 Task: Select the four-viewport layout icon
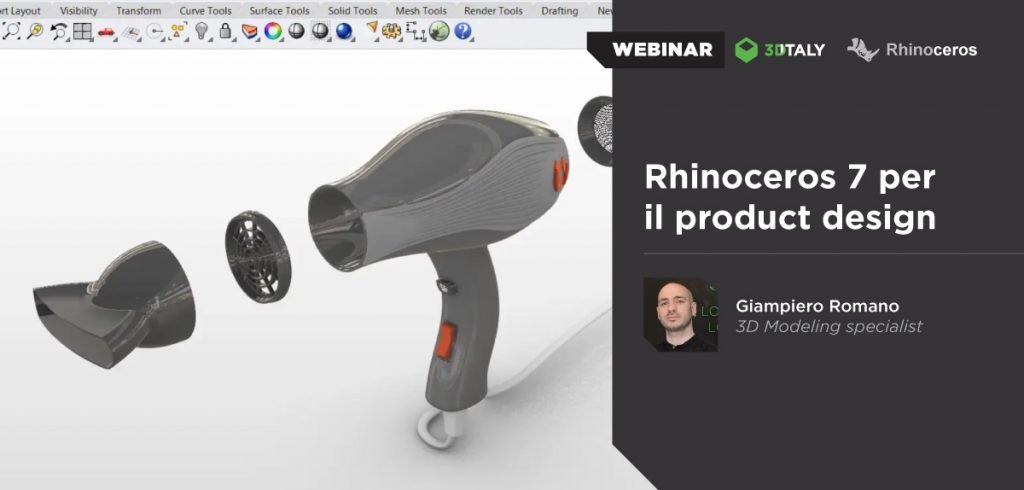click(82, 31)
